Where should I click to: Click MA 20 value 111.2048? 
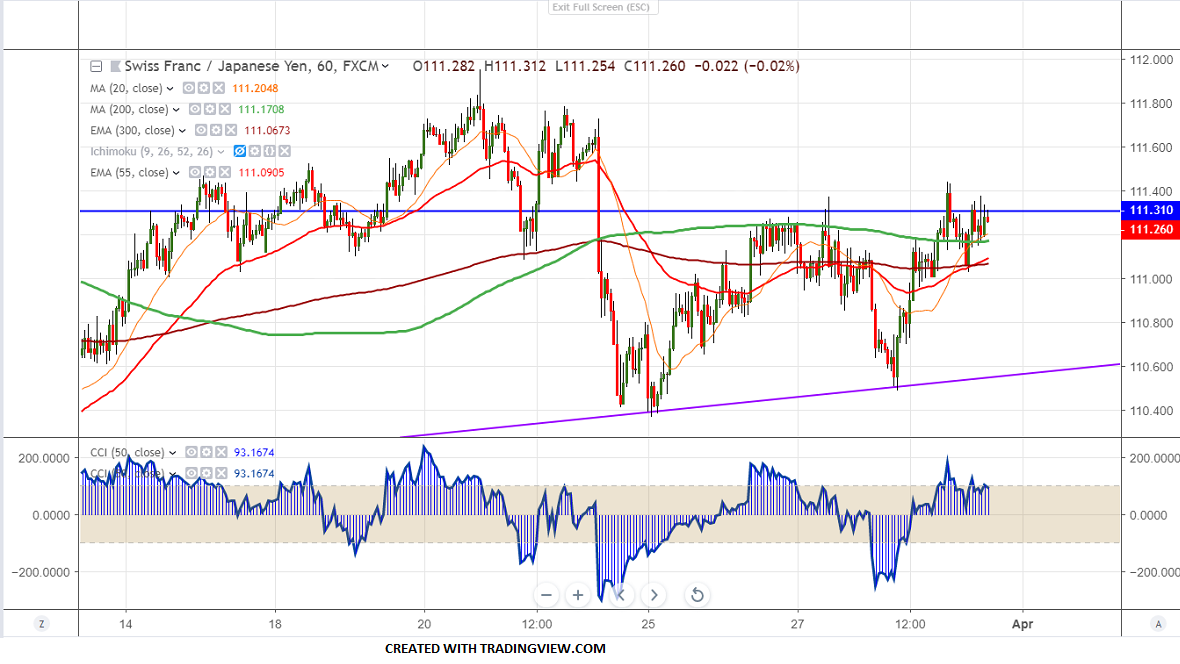click(x=255, y=88)
